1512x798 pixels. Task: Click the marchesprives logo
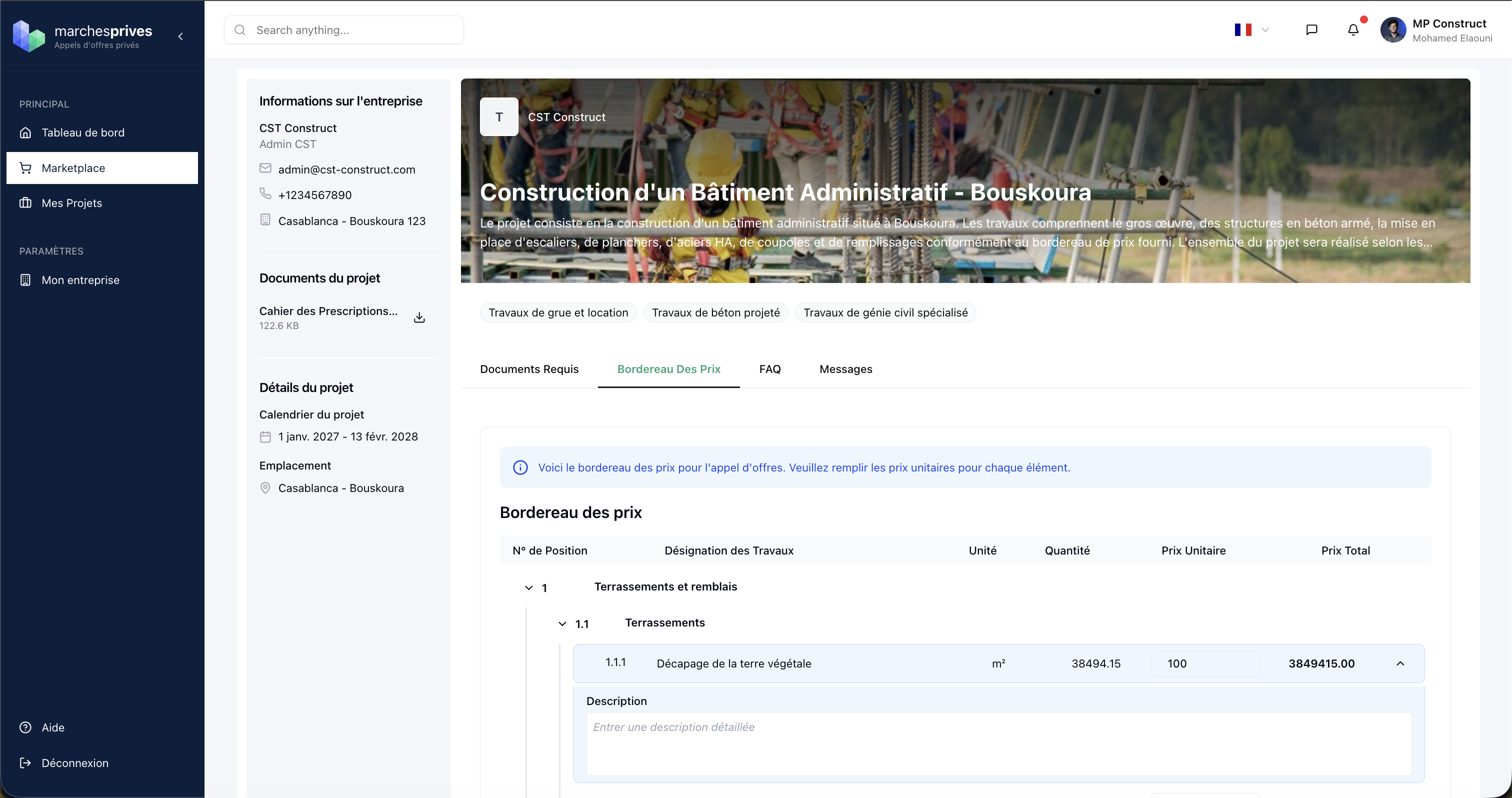(29, 36)
